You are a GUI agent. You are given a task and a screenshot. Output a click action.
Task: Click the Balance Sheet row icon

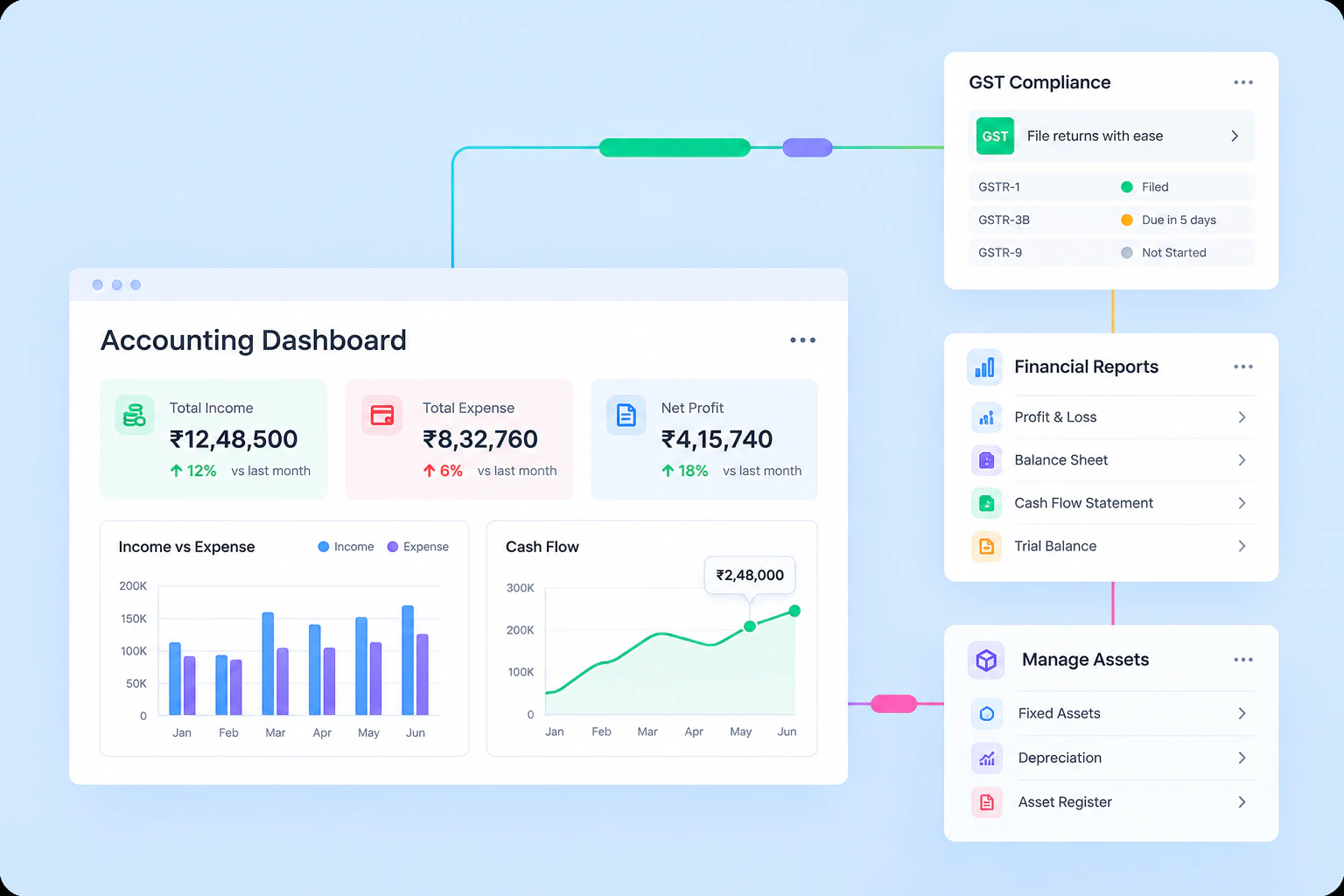(x=986, y=460)
